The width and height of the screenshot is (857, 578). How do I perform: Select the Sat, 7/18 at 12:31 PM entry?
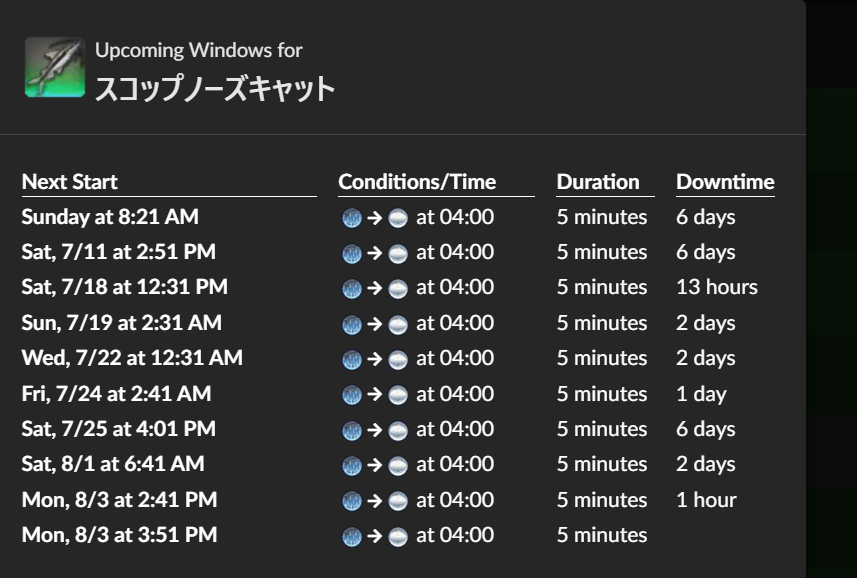(x=125, y=287)
